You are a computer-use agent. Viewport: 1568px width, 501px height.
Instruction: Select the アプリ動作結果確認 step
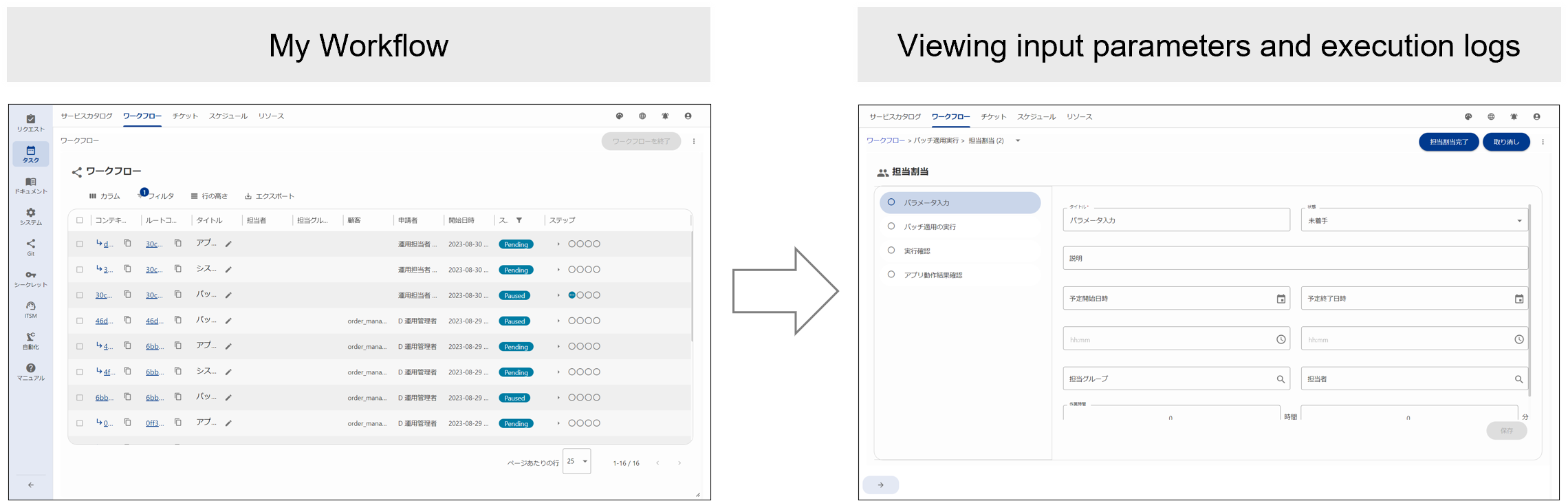[x=959, y=275]
